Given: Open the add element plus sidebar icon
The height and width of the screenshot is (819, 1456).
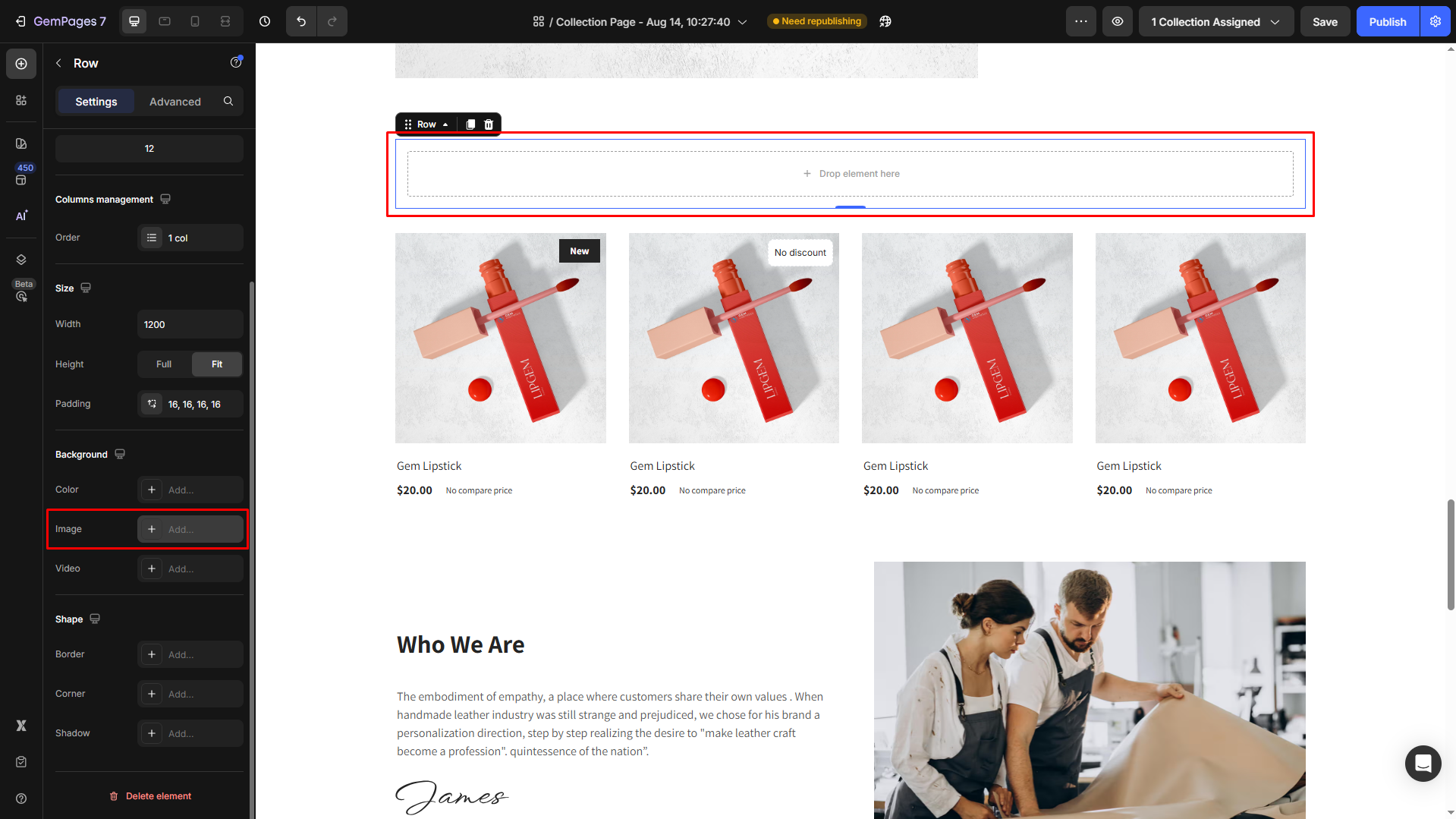Looking at the screenshot, I should [21, 64].
